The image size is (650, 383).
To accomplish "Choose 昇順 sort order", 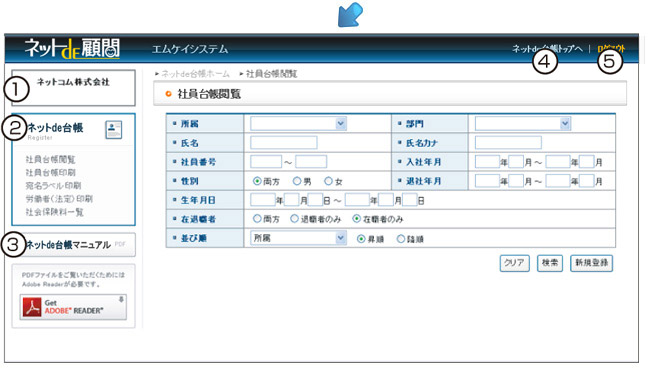I will point(361,239).
